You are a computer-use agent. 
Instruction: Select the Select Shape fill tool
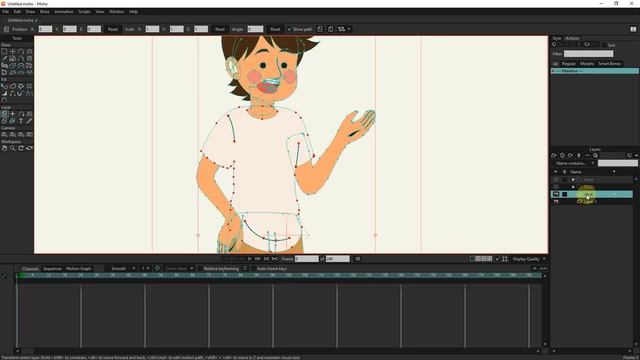[4, 86]
